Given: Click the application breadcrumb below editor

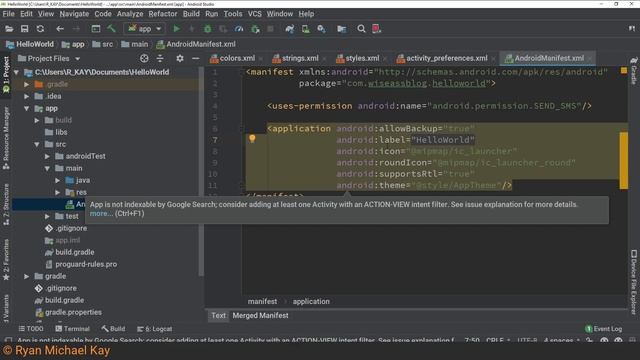Looking at the screenshot, I should click(311, 302).
